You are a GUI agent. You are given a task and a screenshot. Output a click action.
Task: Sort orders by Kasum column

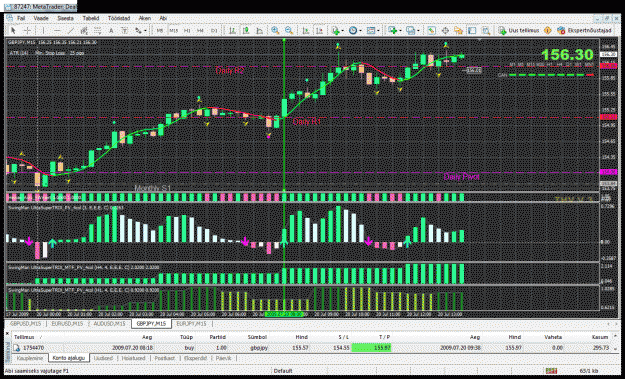(x=600, y=337)
